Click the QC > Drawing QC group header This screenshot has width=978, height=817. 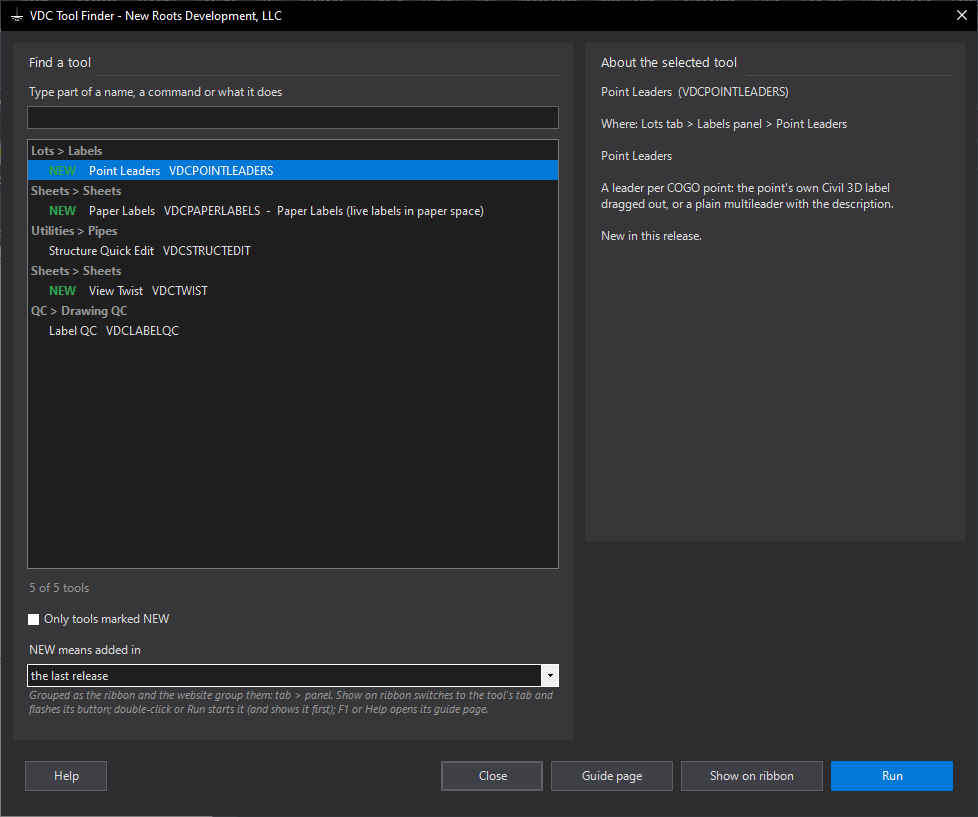[79, 311]
